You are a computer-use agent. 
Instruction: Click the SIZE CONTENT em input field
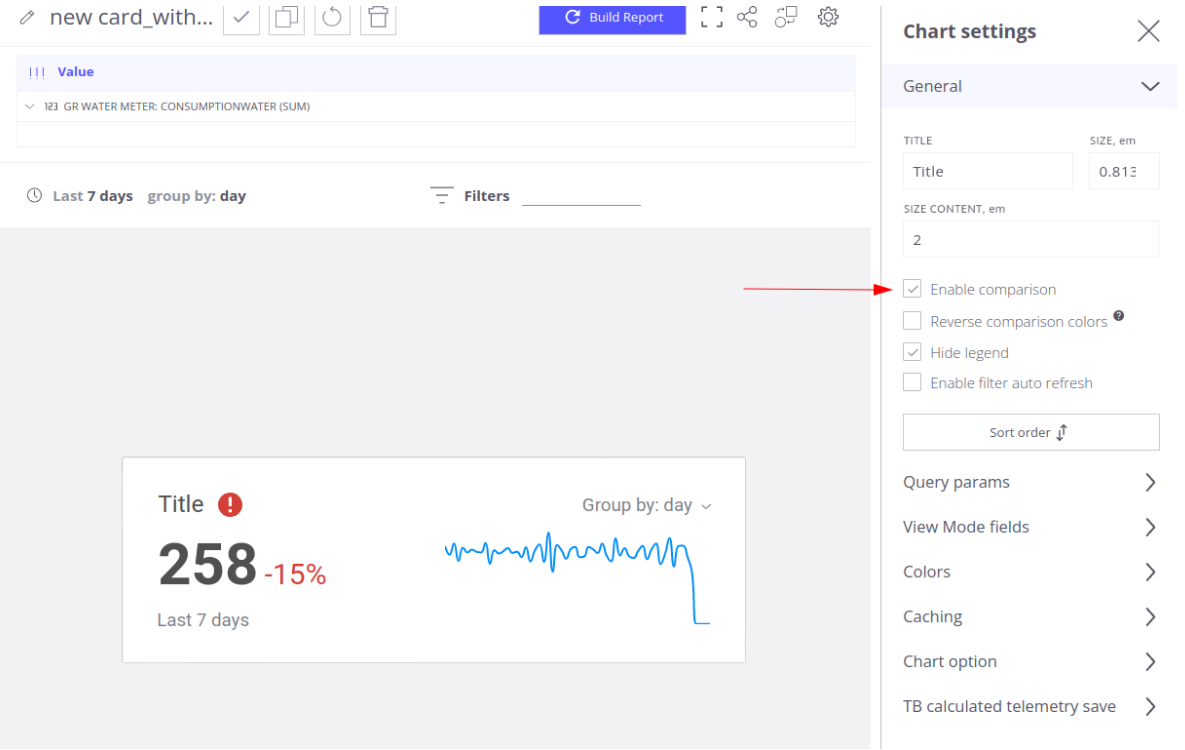coord(1030,240)
